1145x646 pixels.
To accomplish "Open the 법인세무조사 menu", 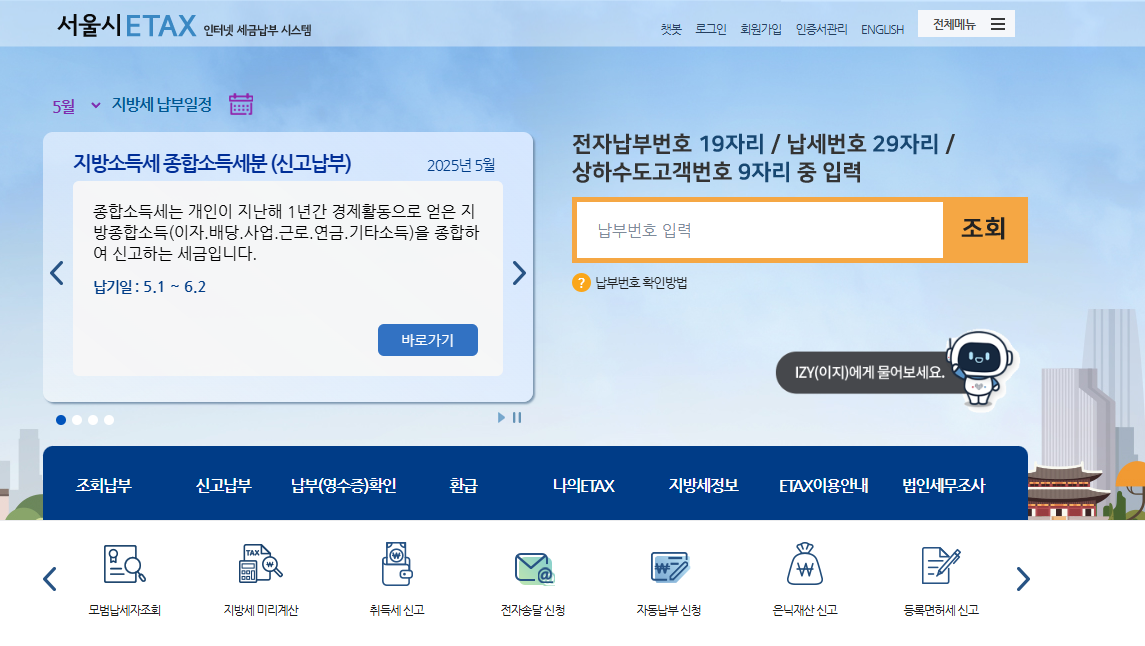I will pos(943,485).
